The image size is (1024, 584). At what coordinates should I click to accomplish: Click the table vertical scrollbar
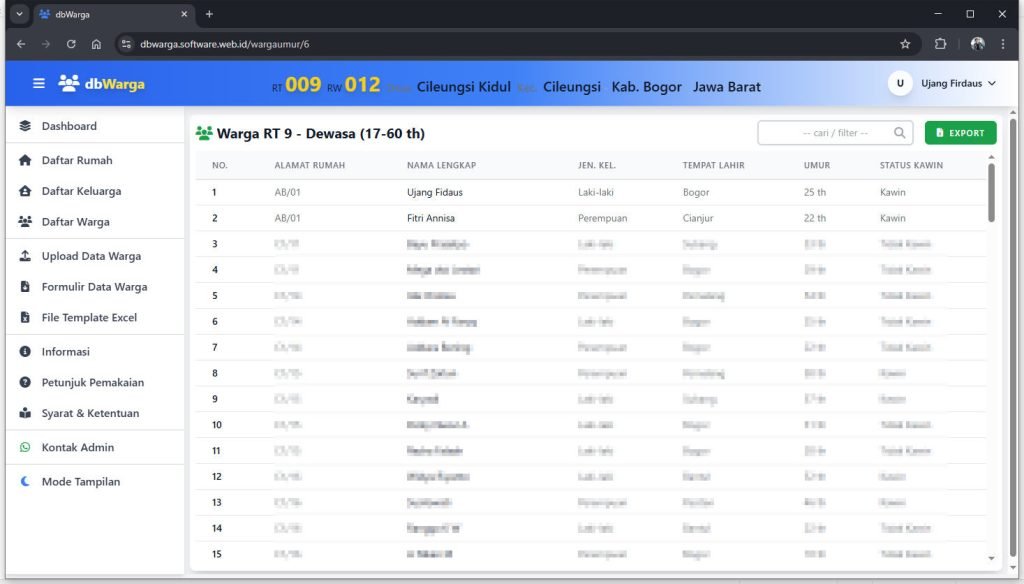991,192
